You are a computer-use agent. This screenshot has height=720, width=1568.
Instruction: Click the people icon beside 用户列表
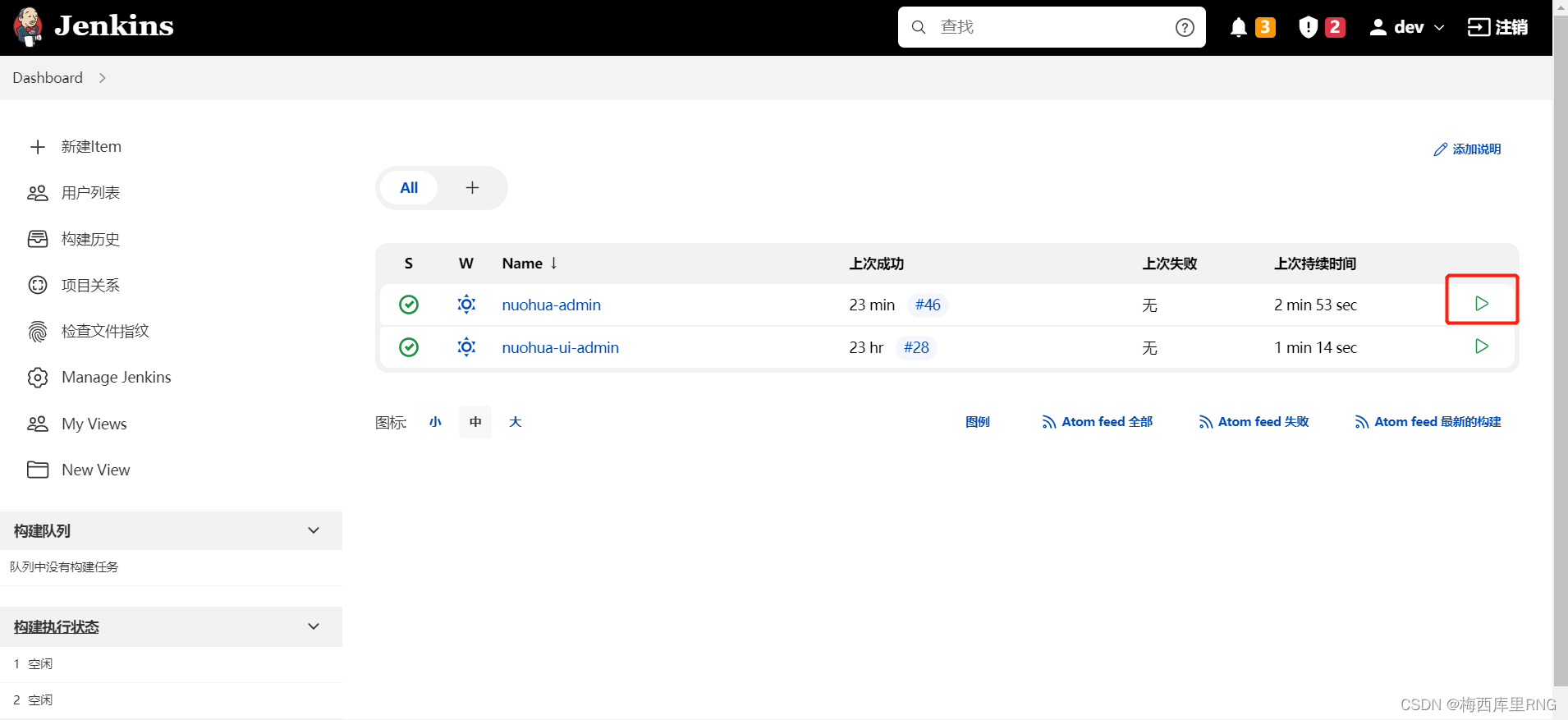[x=38, y=193]
